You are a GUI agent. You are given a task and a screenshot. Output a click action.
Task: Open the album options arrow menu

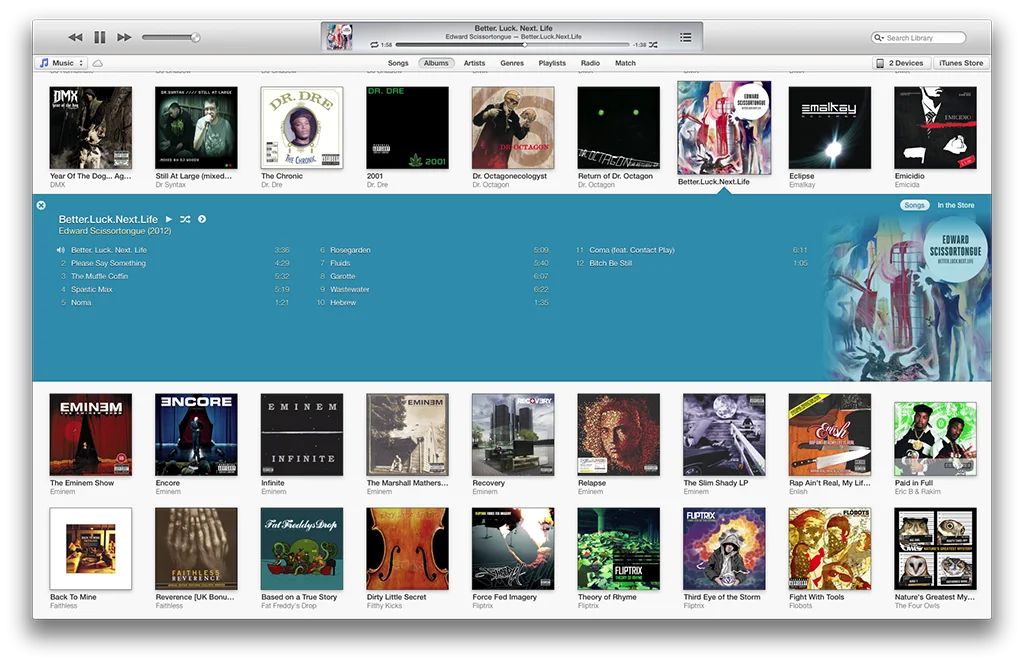pyautogui.click(x=202, y=219)
